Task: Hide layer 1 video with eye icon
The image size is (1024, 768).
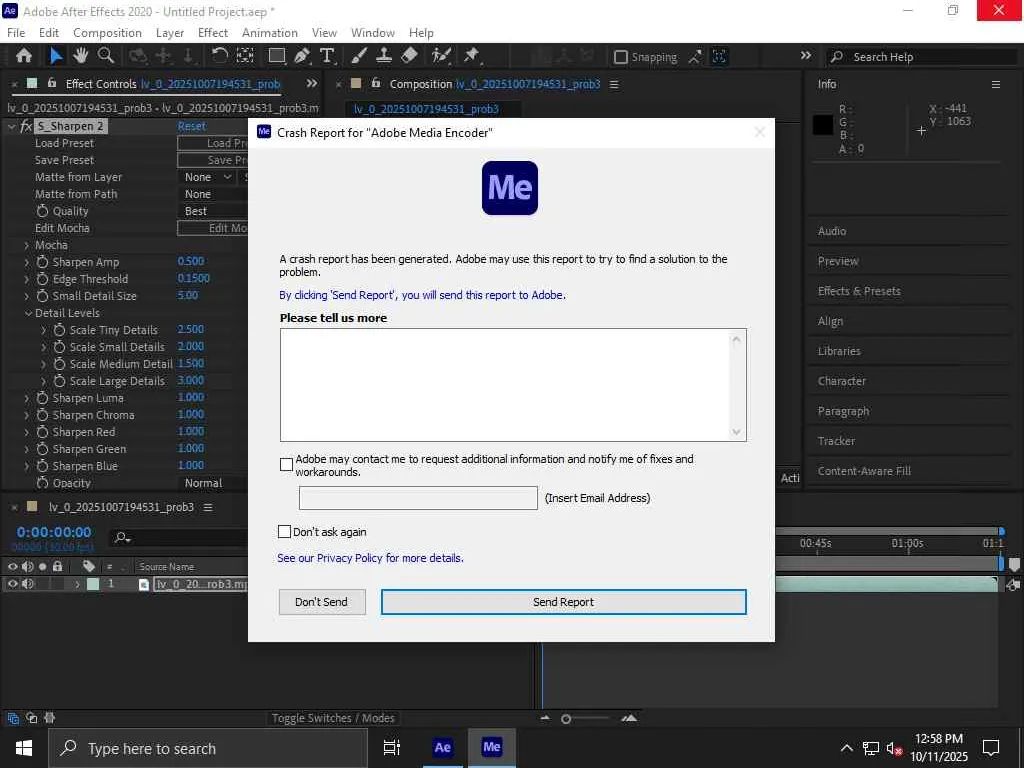Action: click(x=13, y=584)
